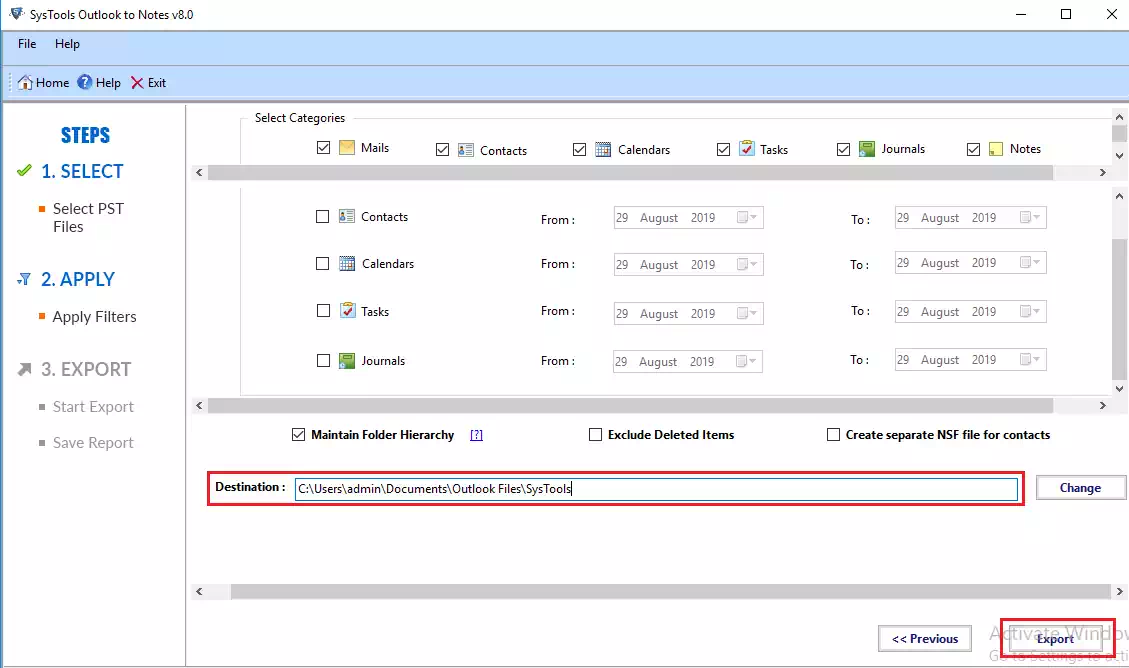Screen dimensions: 1129x668
Task: Click the Contacts From day value 29
Action: (x=622, y=217)
